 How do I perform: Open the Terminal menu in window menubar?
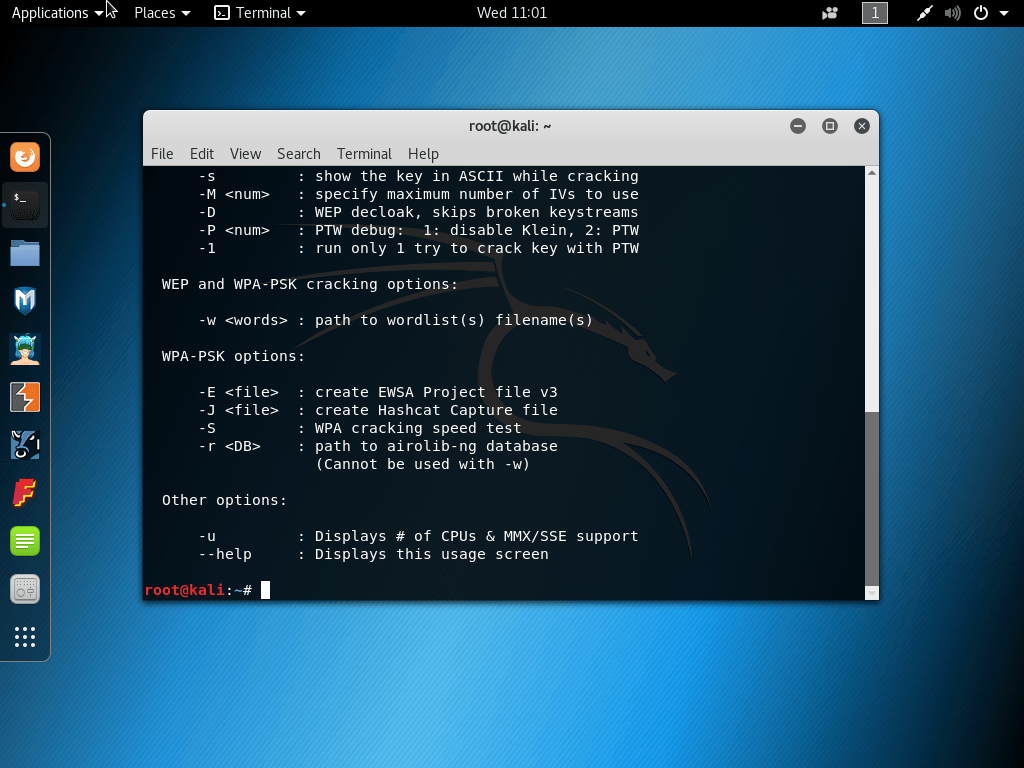point(364,153)
